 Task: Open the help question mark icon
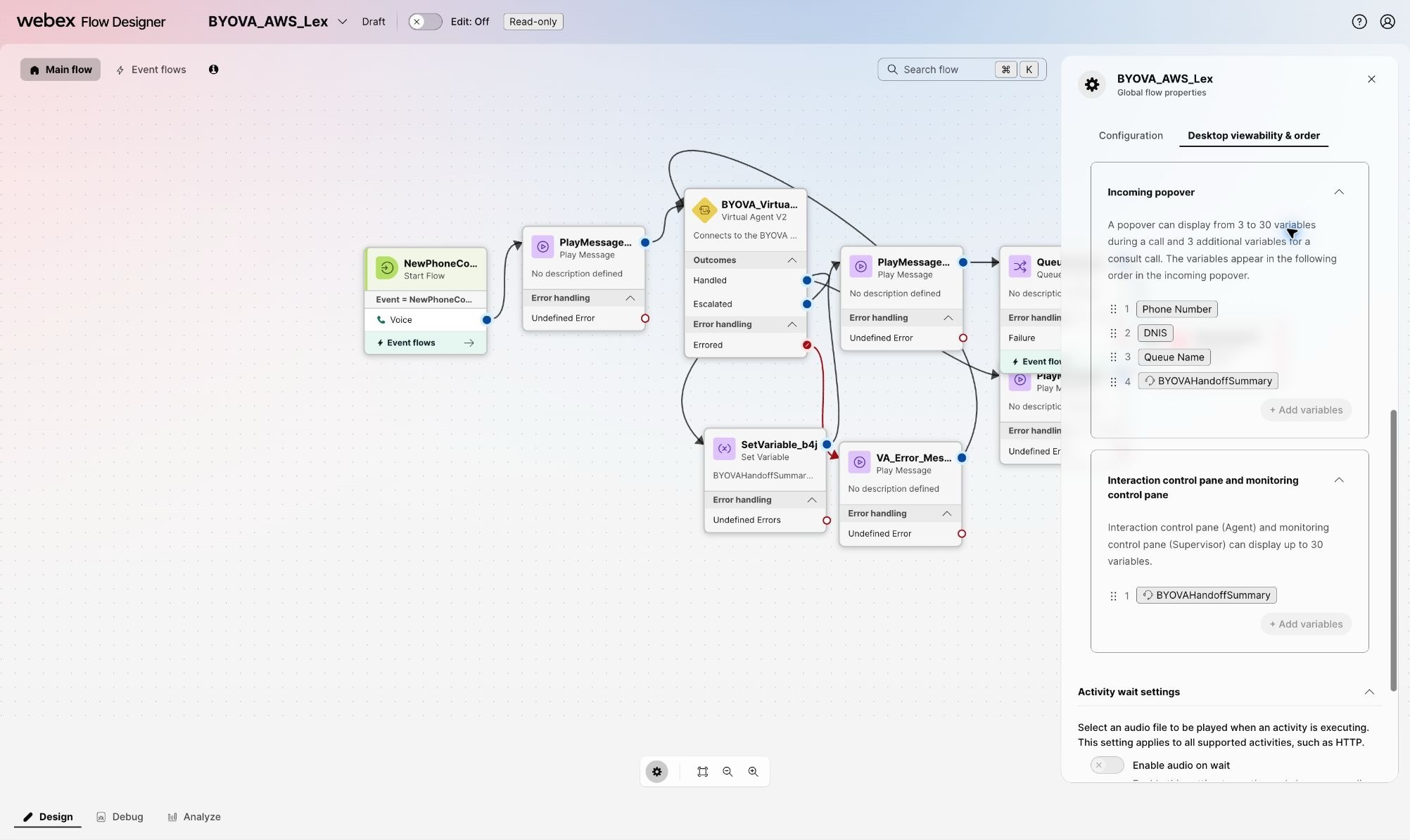[1359, 21]
